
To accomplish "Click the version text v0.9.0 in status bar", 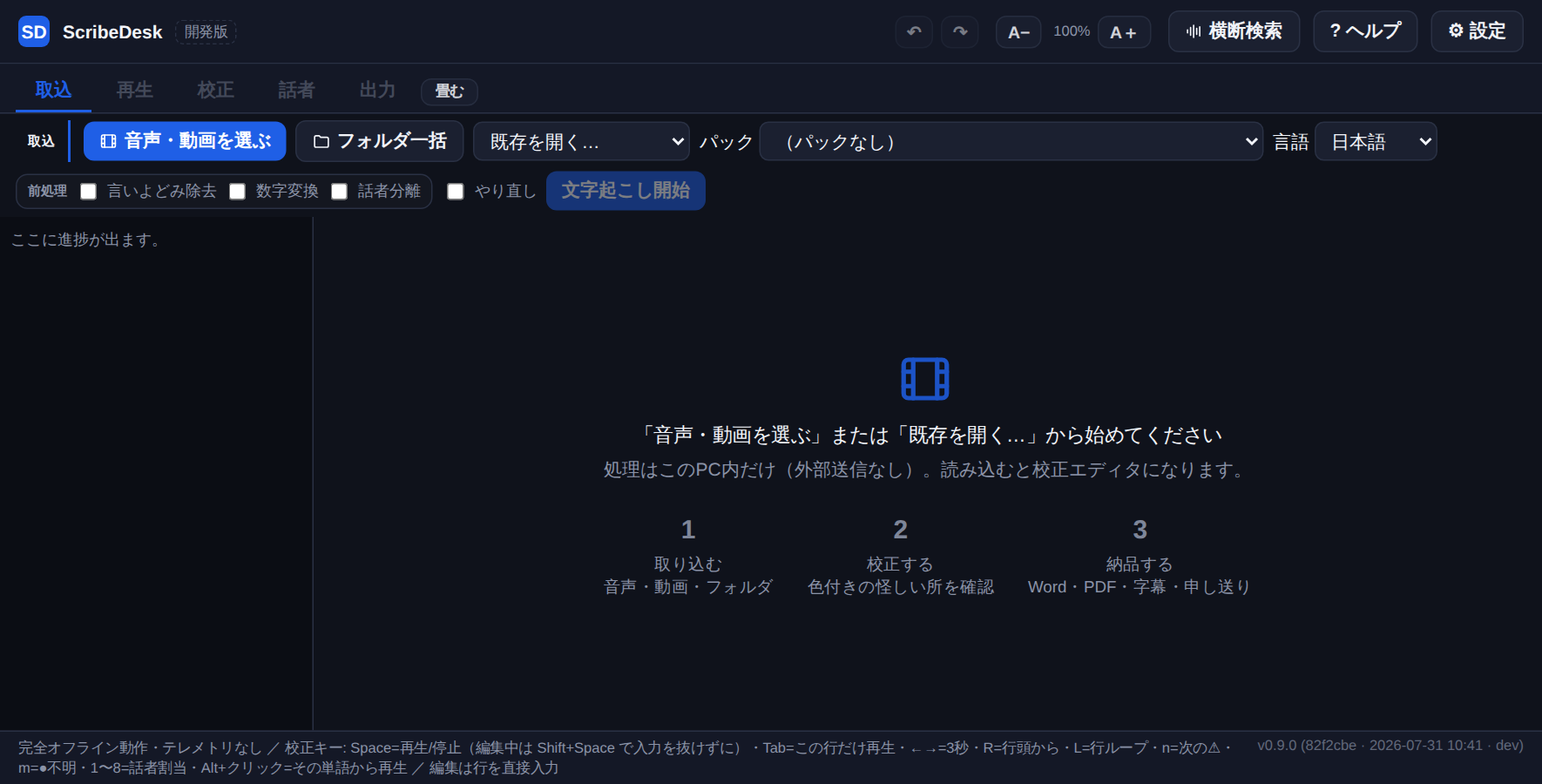I will pos(1390,746).
